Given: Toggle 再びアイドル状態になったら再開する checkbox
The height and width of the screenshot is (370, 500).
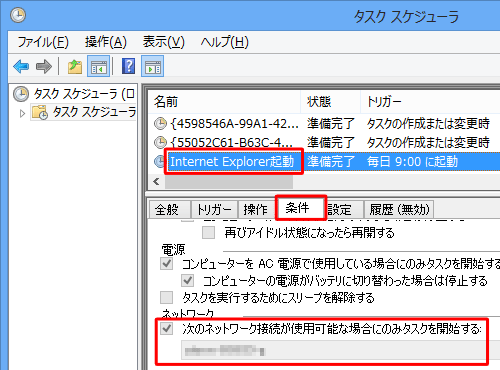Looking at the screenshot, I should [x=208, y=232].
